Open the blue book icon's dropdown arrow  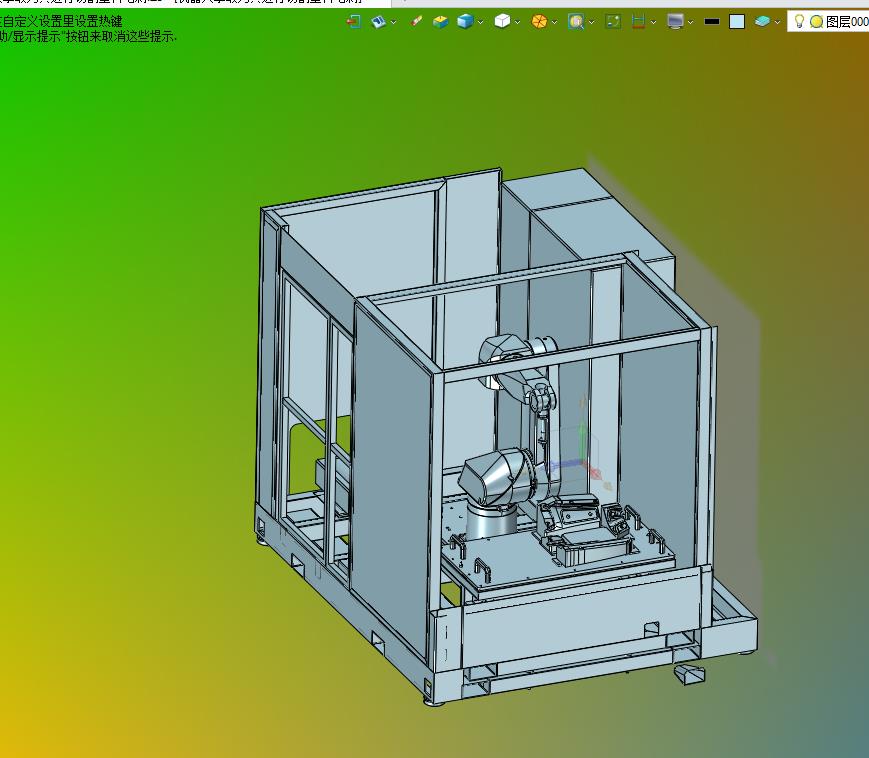pos(393,22)
